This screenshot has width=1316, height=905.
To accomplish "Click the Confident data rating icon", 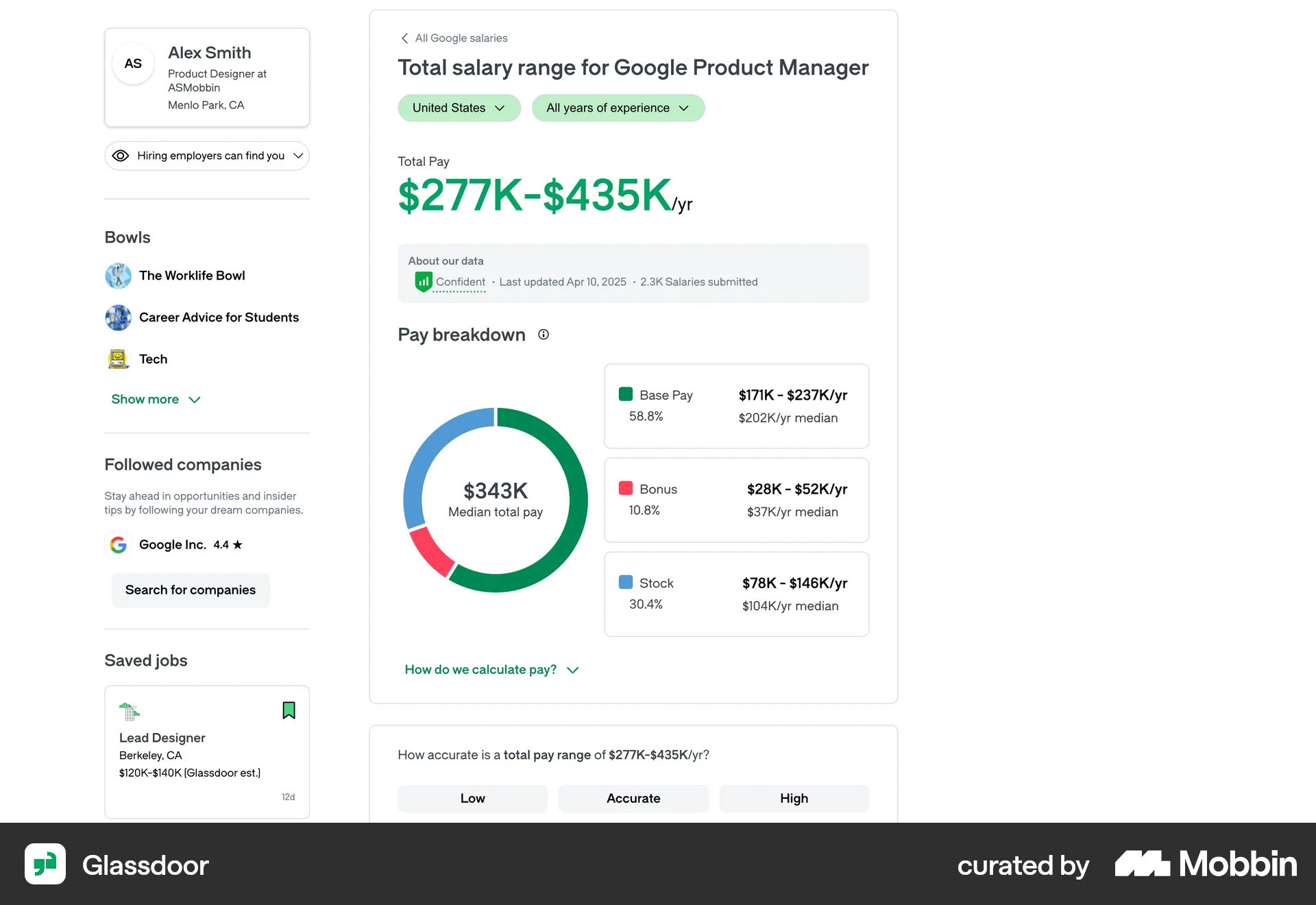I will [423, 281].
